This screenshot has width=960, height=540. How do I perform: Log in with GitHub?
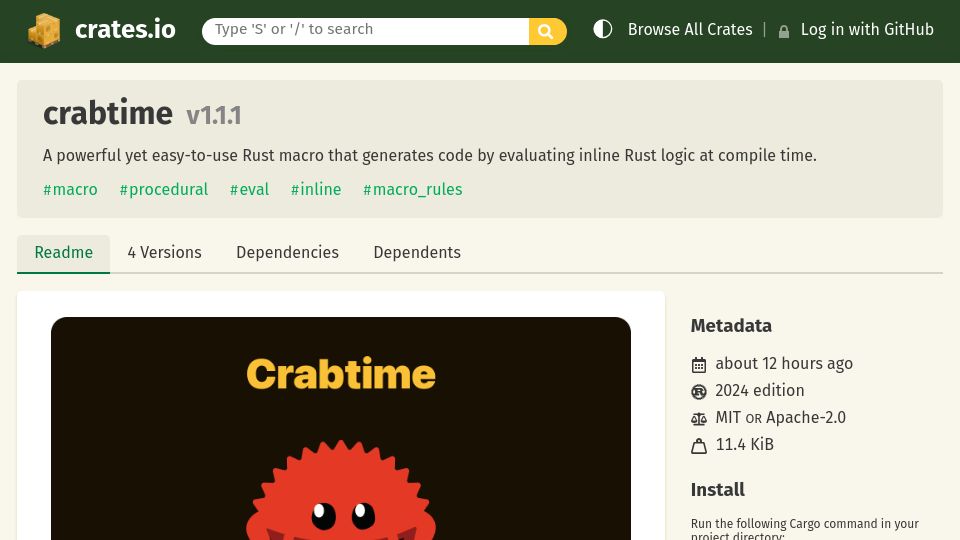(867, 29)
